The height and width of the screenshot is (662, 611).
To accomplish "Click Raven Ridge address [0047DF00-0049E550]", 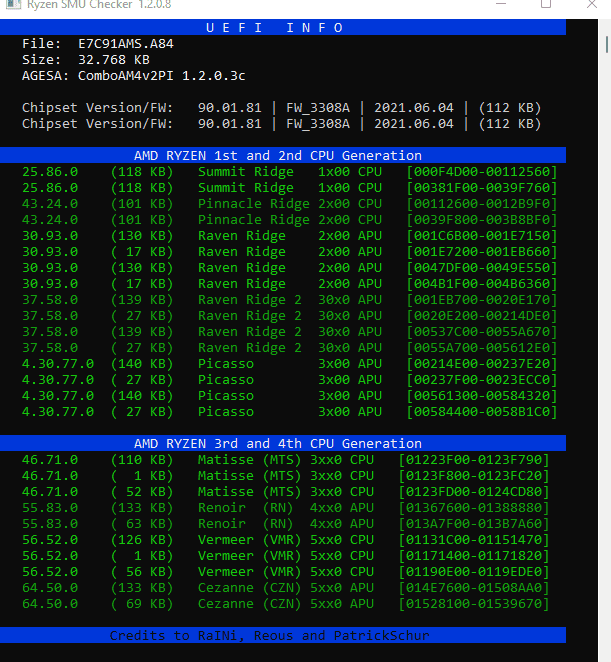I will 482,268.
